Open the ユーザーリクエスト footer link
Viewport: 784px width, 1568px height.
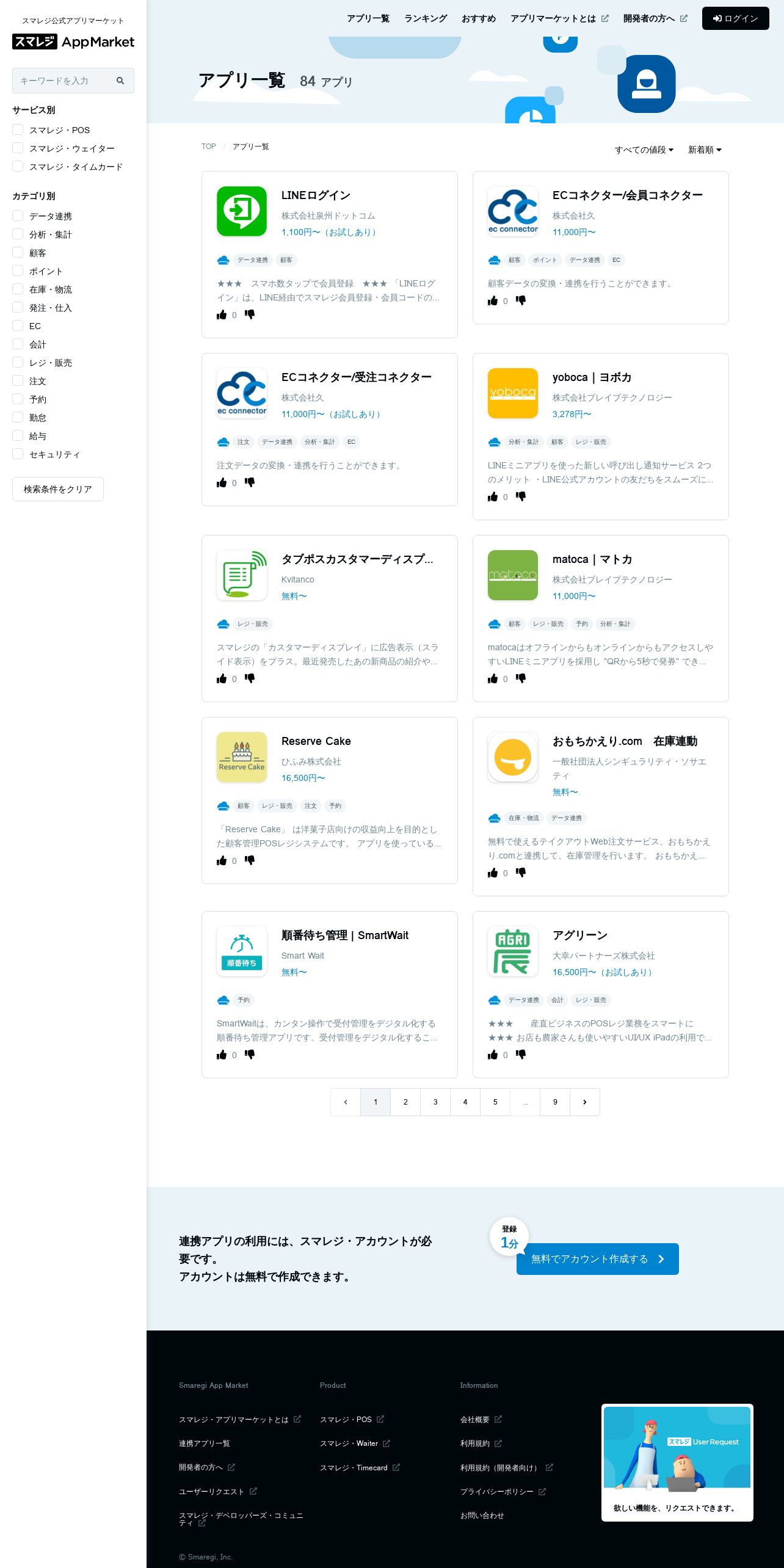coord(218,1492)
